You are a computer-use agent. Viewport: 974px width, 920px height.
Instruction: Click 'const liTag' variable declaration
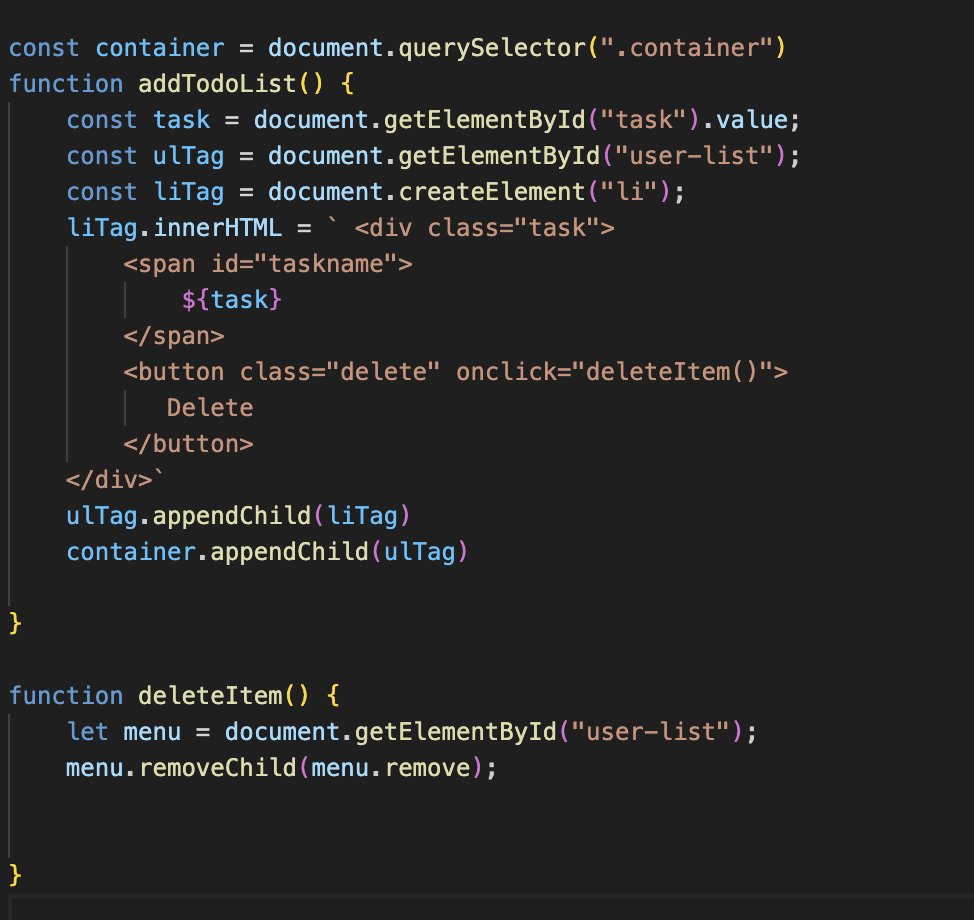click(x=145, y=192)
